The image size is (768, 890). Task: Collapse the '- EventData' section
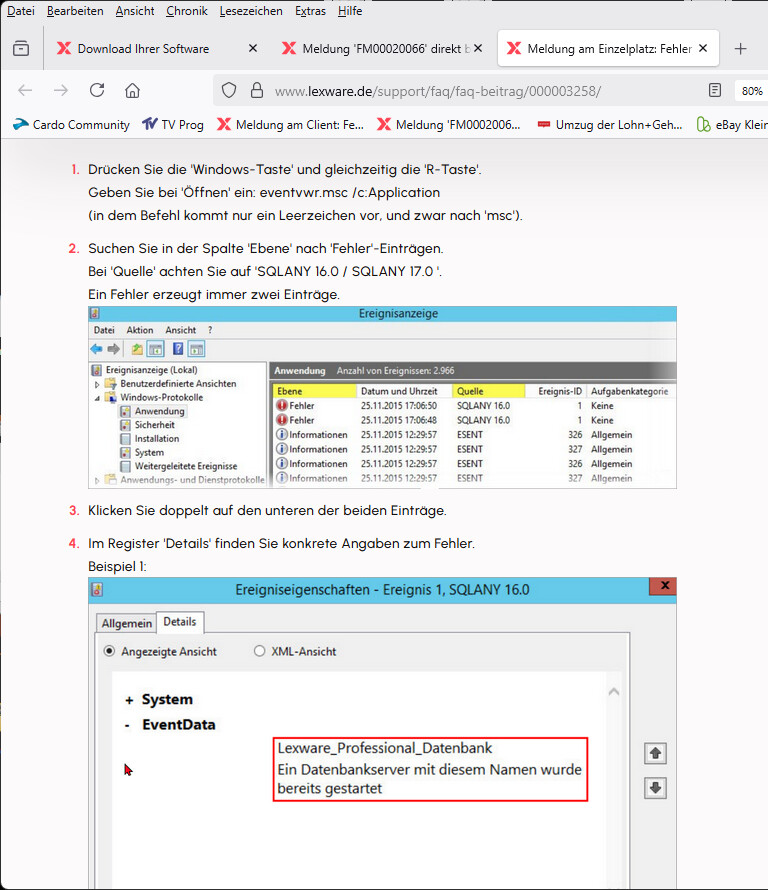click(x=128, y=725)
